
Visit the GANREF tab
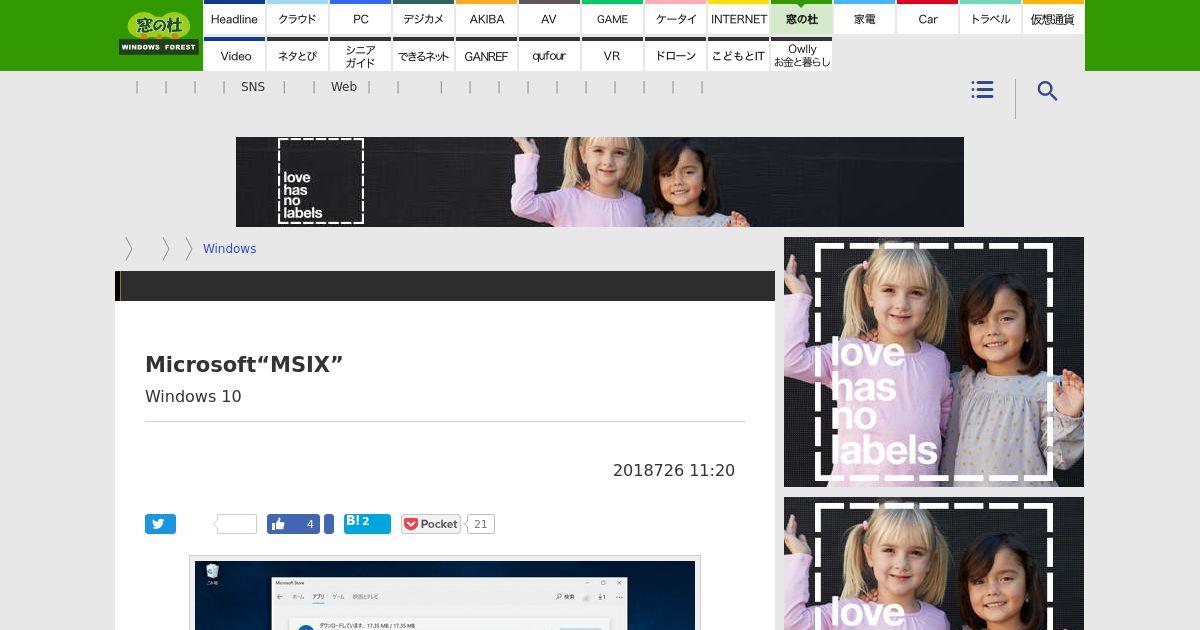tap(486, 55)
